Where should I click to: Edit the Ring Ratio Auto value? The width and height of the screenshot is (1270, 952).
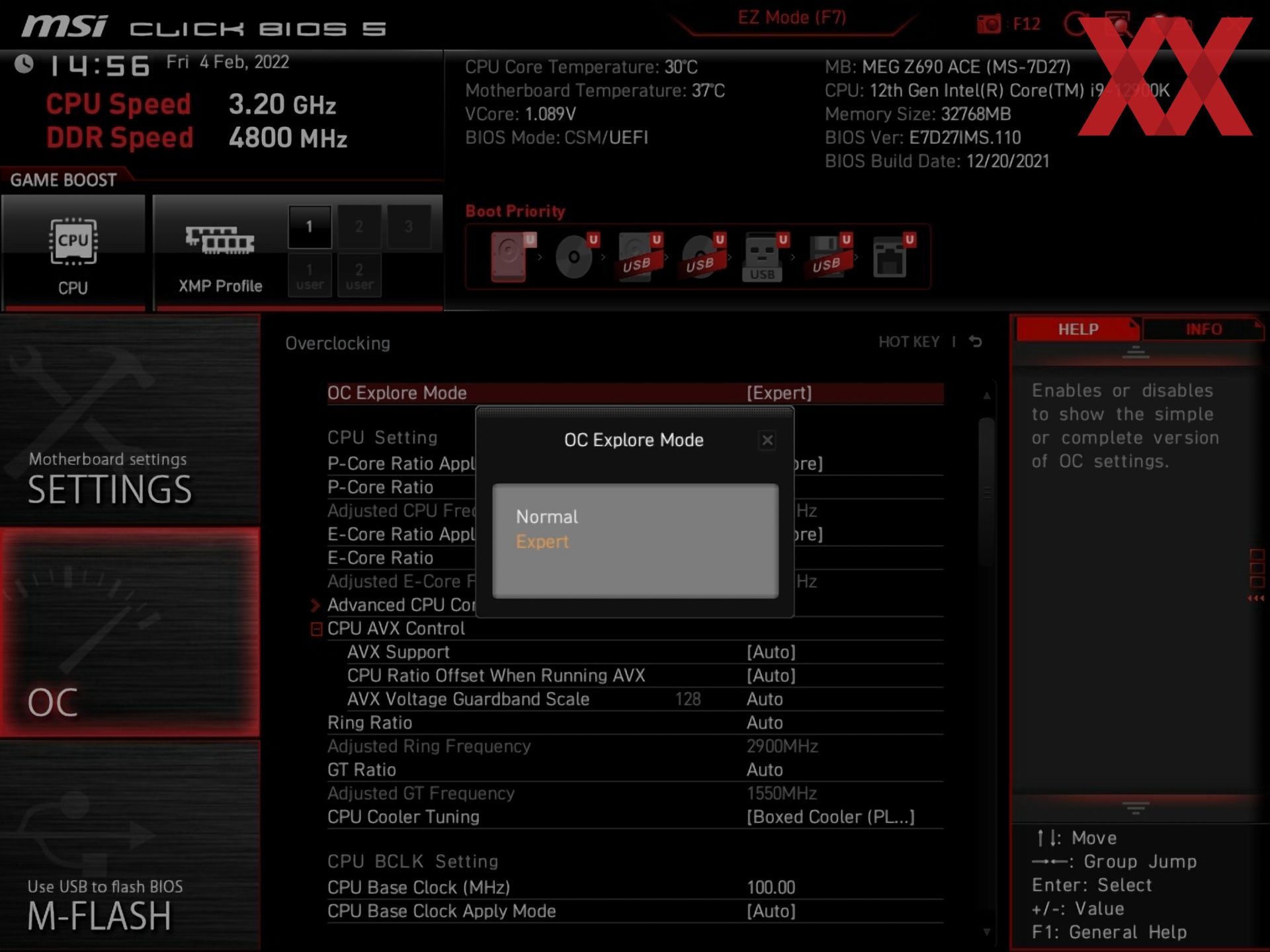pyautogui.click(x=765, y=723)
